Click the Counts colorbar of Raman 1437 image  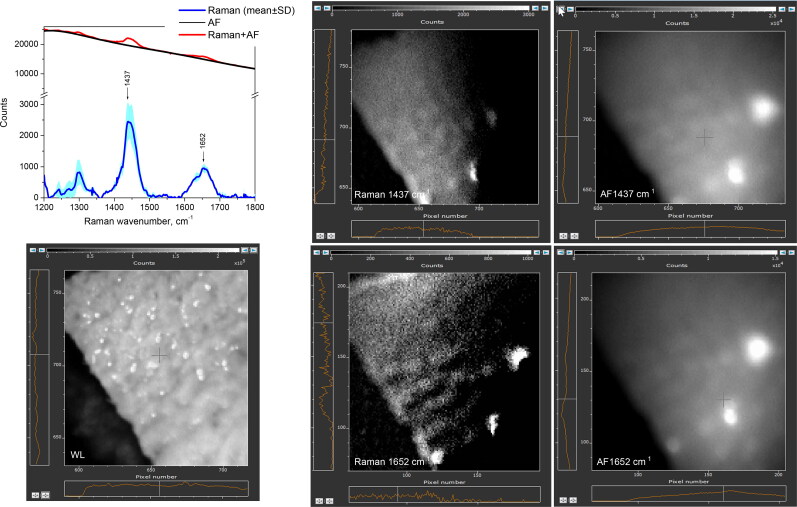[430, 9]
